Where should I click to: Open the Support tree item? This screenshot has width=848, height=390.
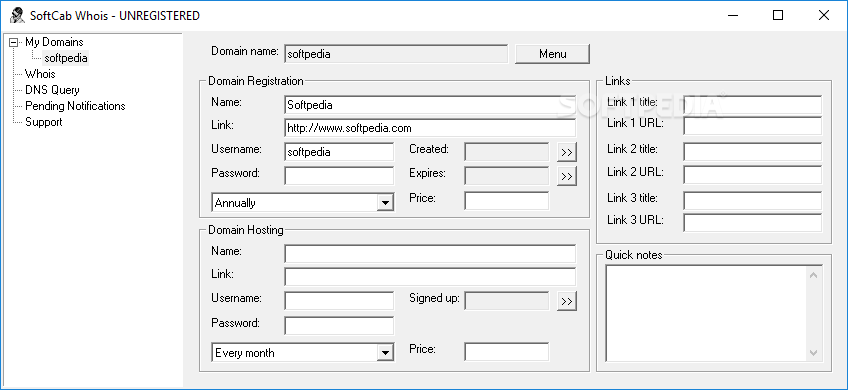[x=43, y=122]
